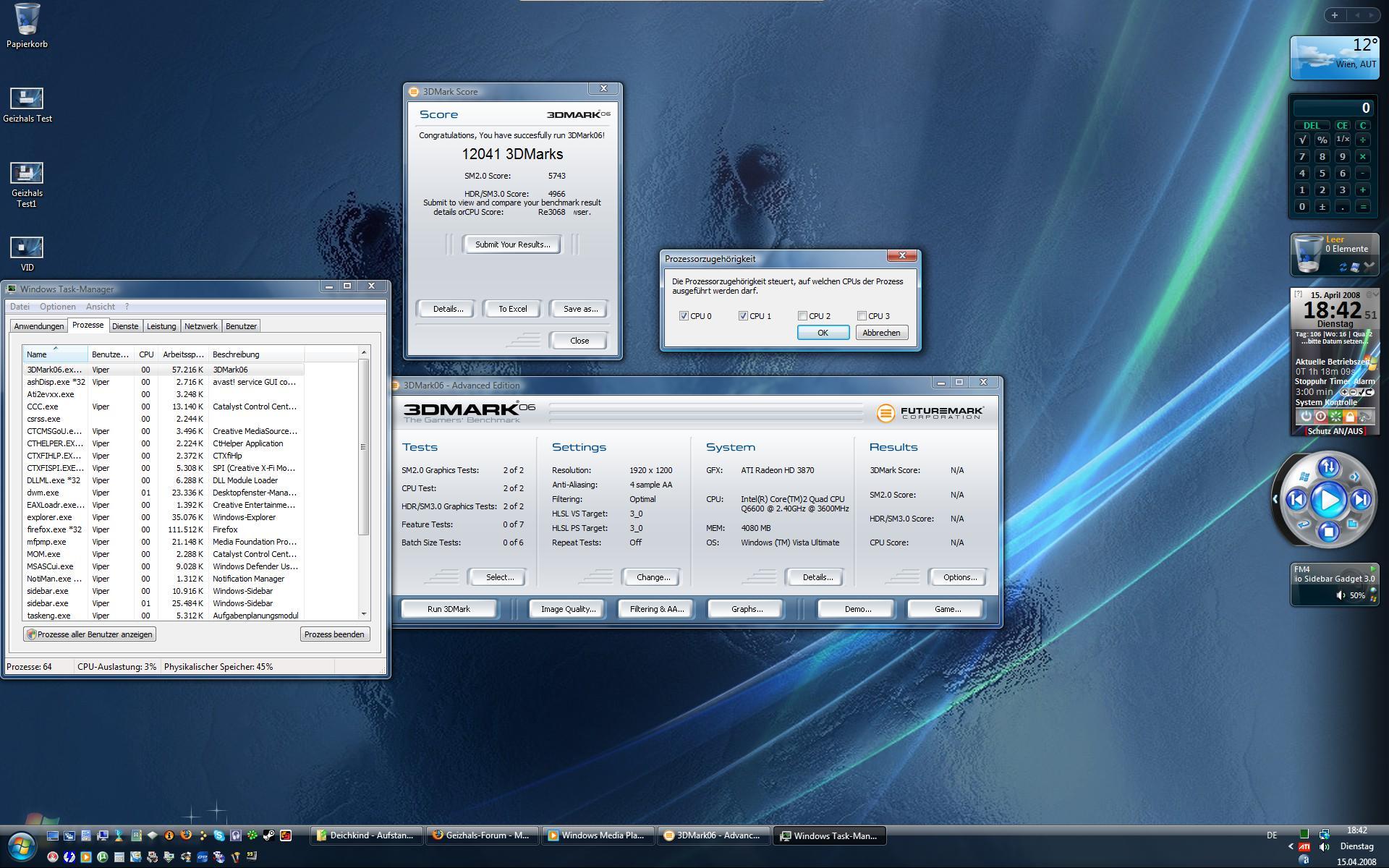Screen dimensions: 1389x868
Task: Open the Ansicht menu in Task Manager
Action: [x=101, y=307]
